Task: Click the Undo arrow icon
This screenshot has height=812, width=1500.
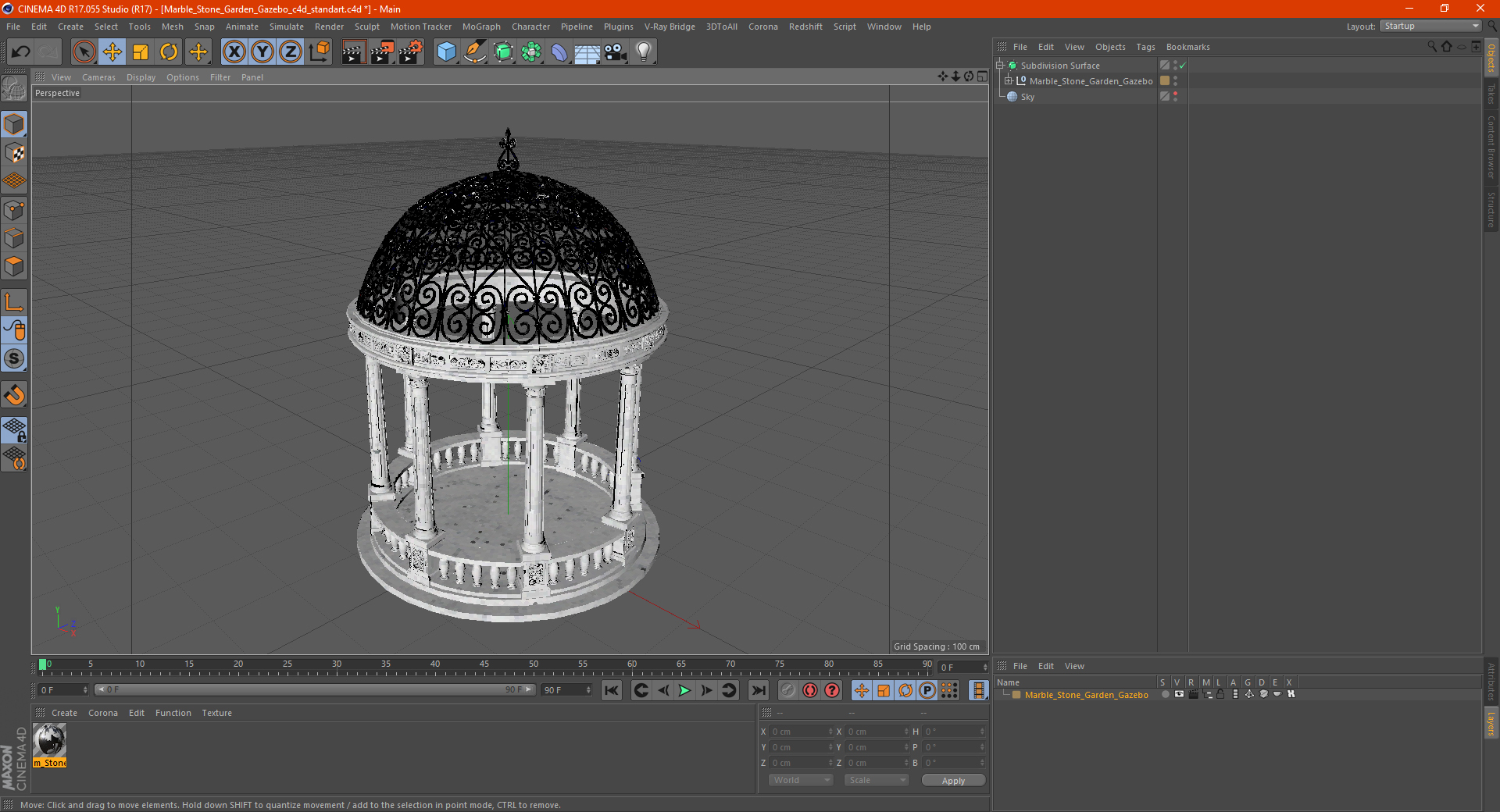Action: 21,52
